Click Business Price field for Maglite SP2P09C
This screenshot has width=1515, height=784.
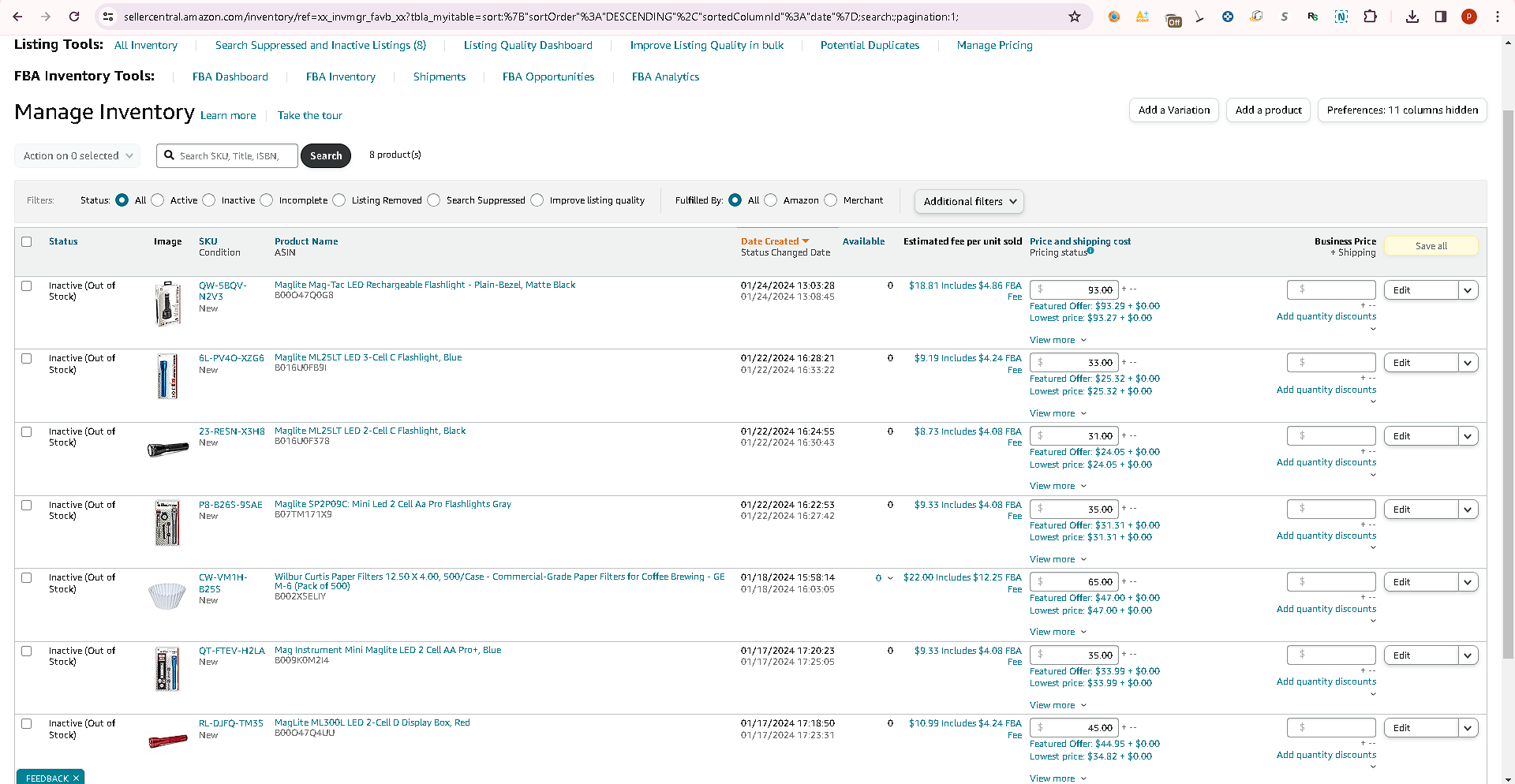click(1331, 509)
